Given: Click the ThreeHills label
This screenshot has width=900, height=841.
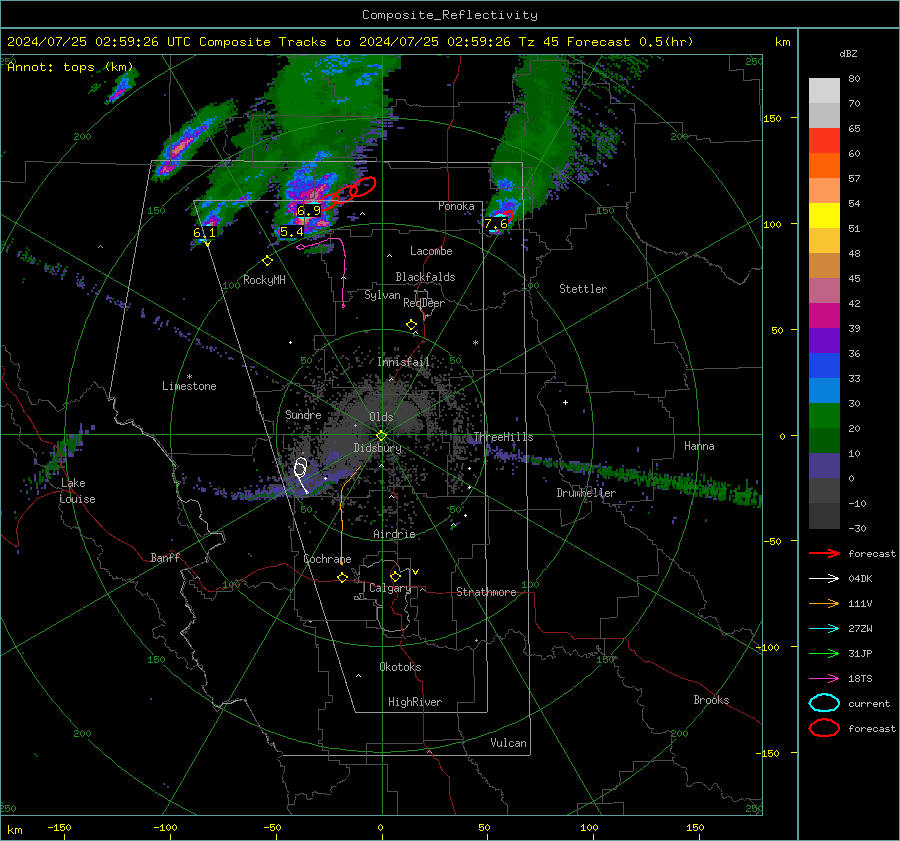Looking at the screenshot, I should coord(503,437).
